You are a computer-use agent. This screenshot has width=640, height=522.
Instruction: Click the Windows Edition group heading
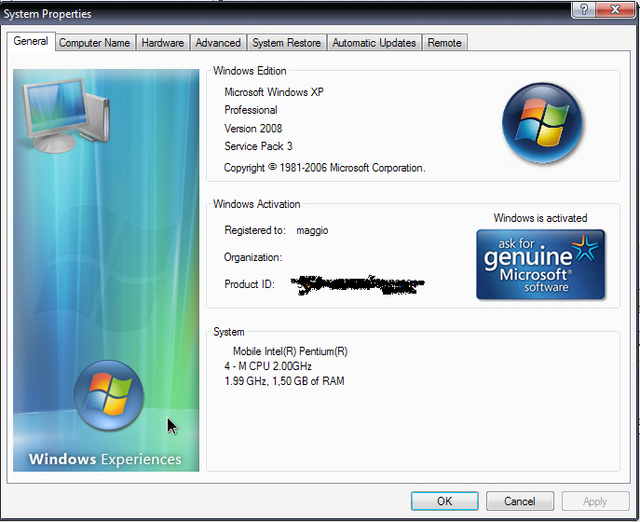250,71
